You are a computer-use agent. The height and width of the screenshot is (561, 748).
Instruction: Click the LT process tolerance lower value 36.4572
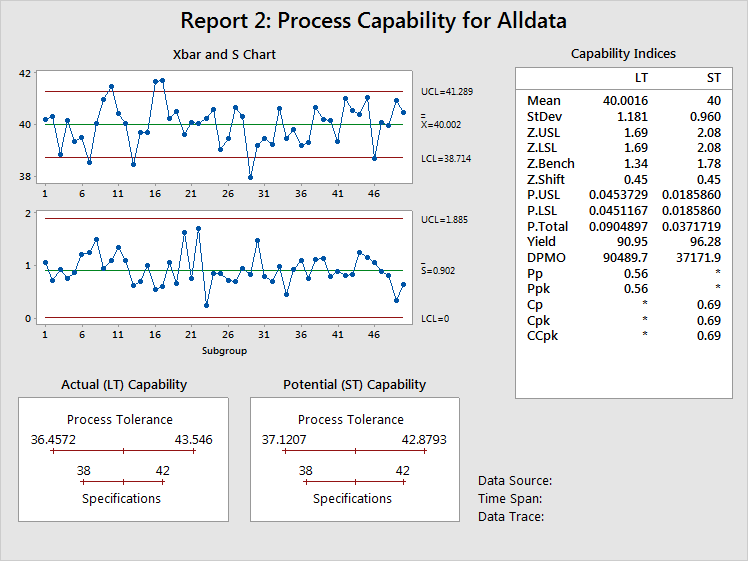[x=53, y=439]
